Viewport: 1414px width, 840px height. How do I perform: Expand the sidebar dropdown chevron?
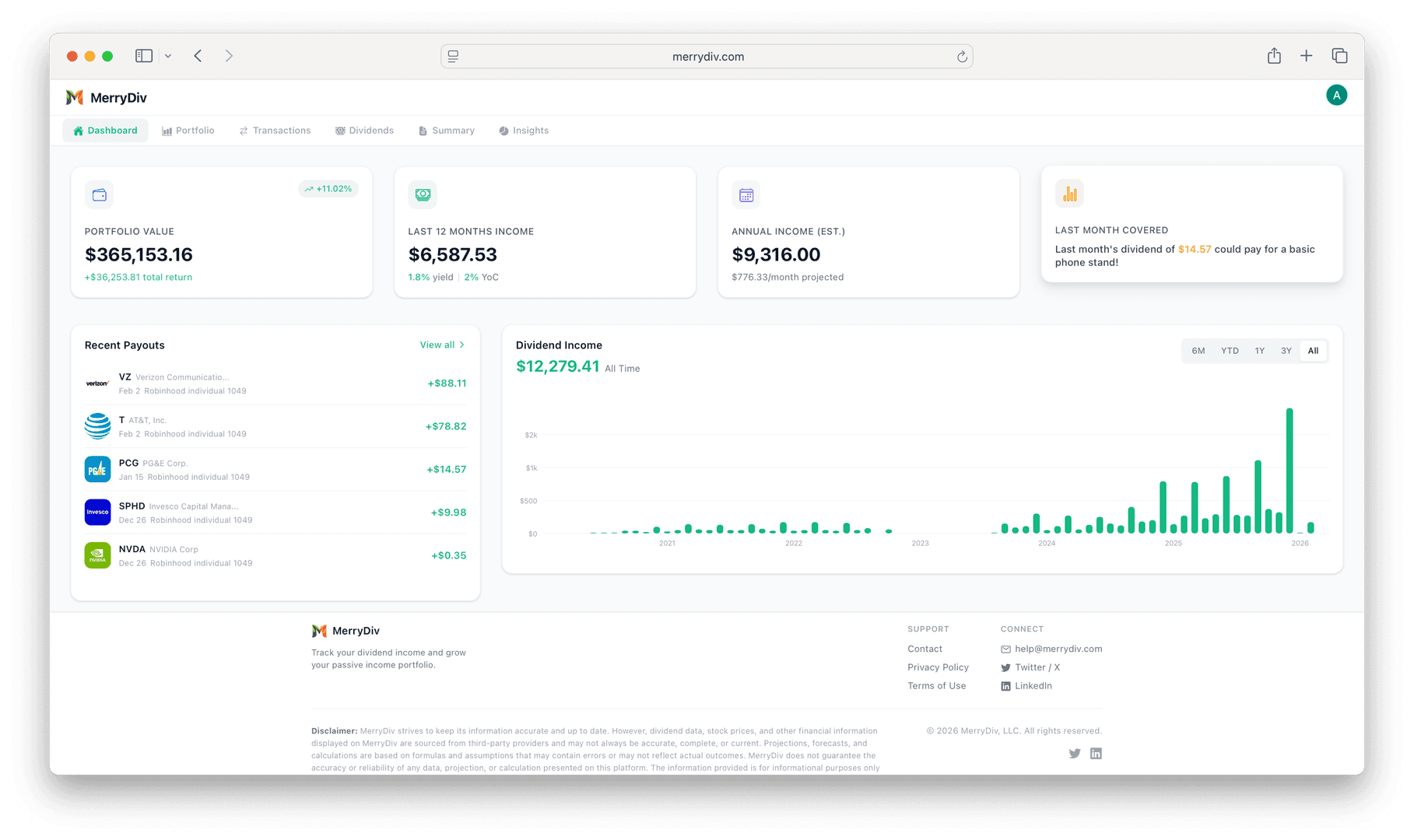click(x=168, y=56)
